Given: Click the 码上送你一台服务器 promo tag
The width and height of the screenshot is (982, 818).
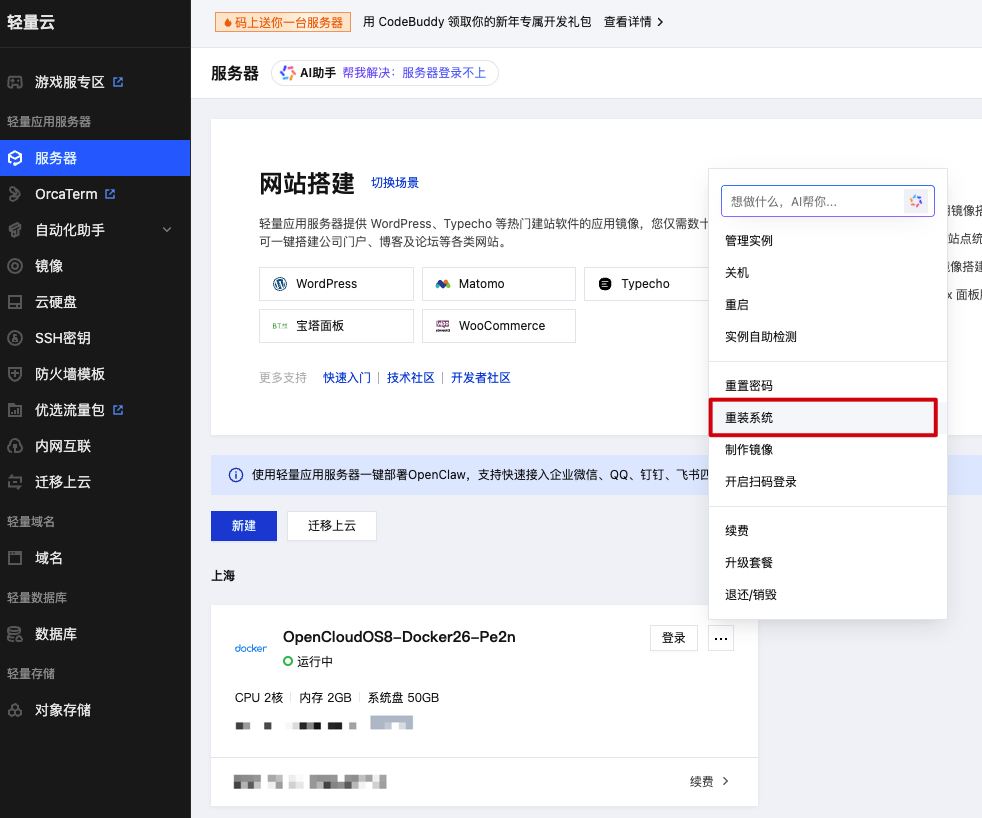Looking at the screenshot, I should pyautogui.click(x=282, y=22).
